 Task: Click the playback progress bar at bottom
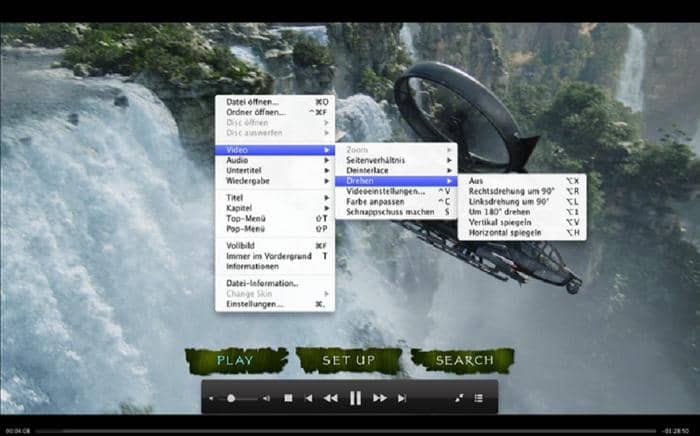coord(346,431)
